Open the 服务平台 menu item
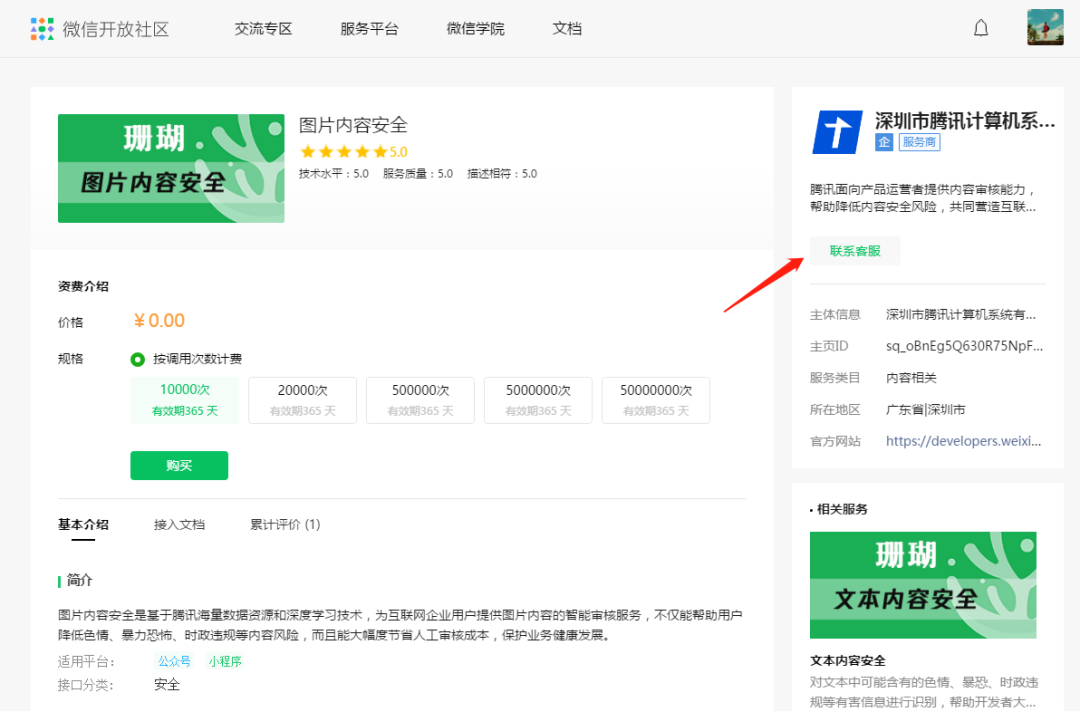 point(369,29)
